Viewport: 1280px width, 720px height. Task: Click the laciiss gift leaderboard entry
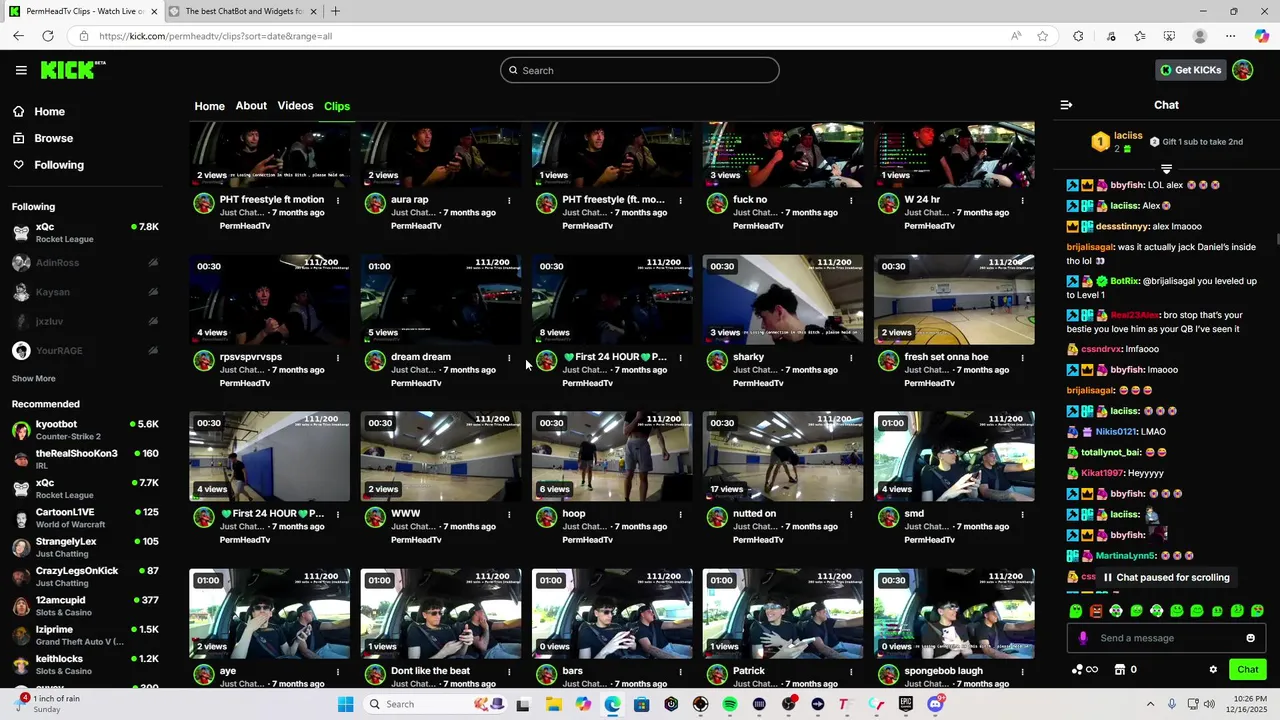click(1120, 142)
